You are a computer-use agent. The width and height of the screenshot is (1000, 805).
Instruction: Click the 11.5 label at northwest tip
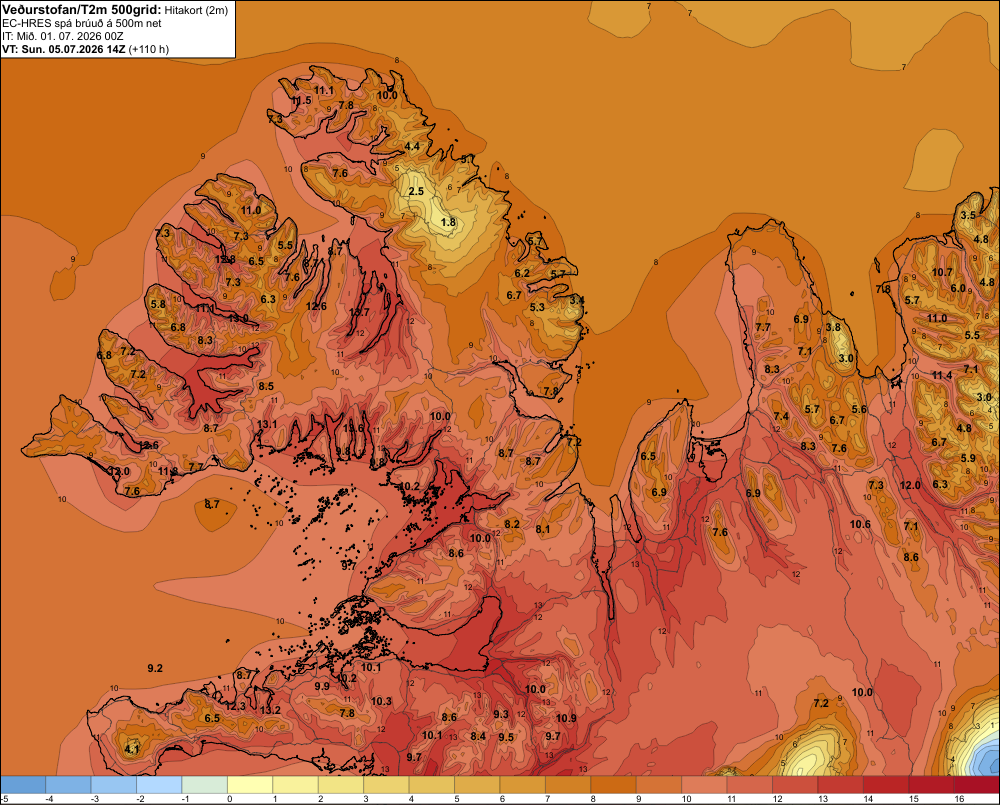[302, 101]
